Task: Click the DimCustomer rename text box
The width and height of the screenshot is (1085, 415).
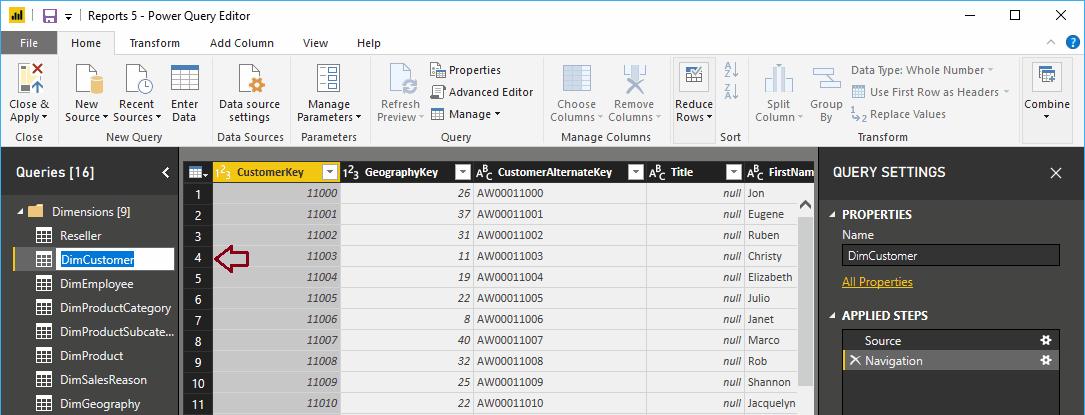Action: coord(115,259)
